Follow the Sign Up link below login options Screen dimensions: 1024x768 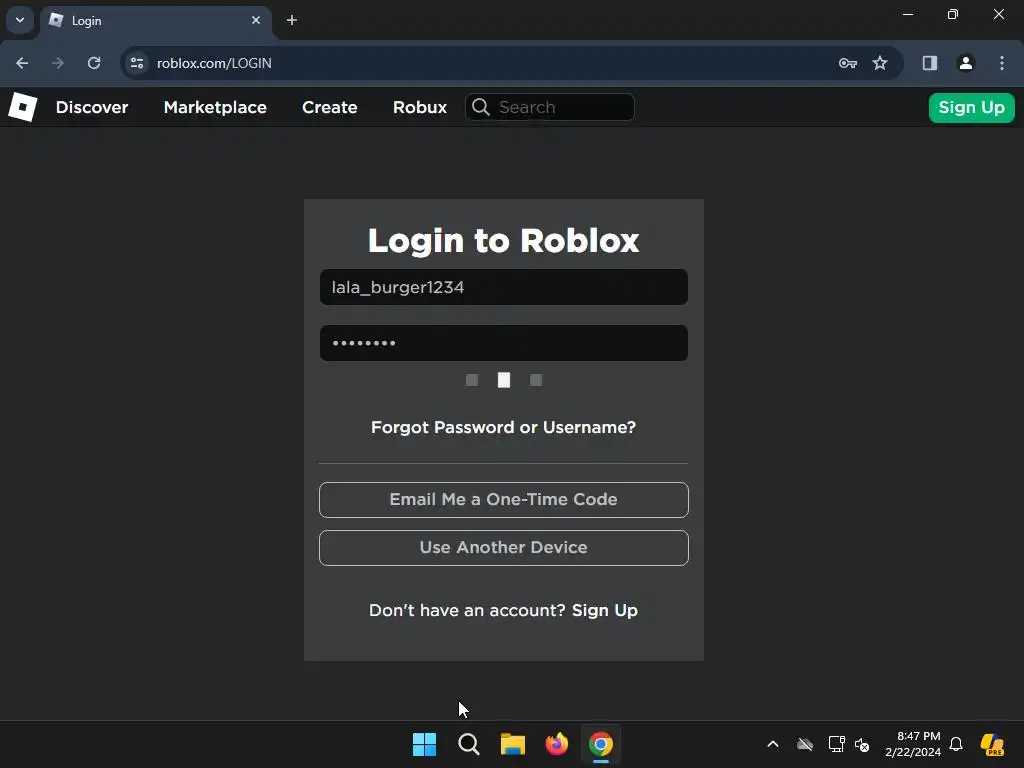click(x=605, y=610)
